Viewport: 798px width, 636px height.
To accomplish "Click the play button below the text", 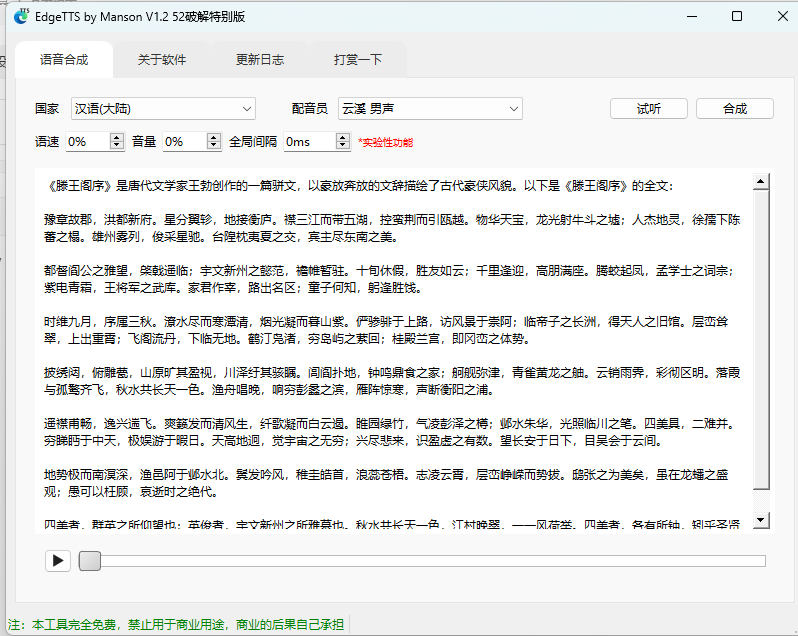I will point(57,561).
